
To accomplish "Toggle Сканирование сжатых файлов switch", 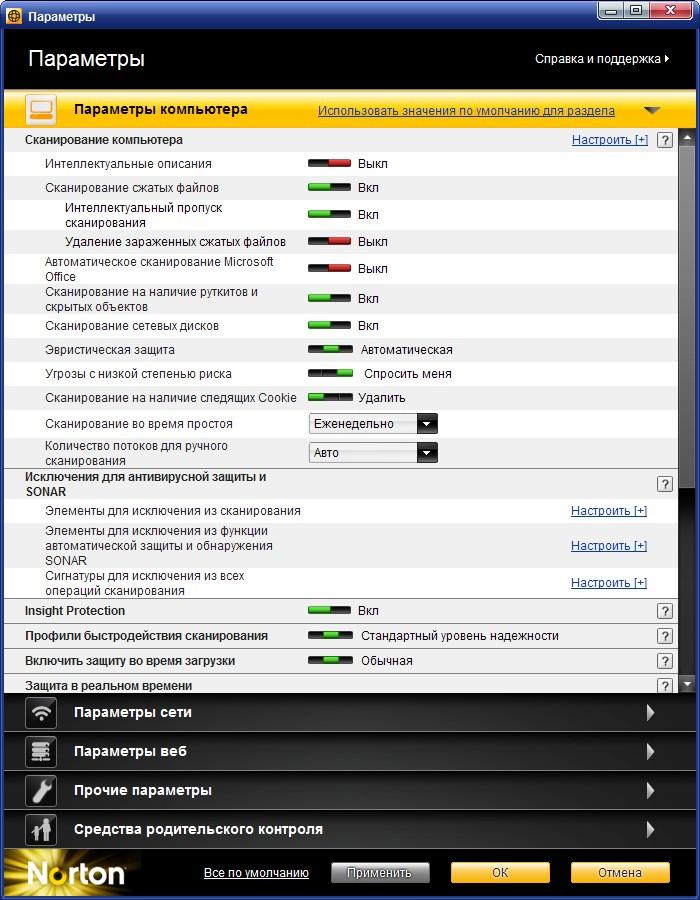I will point(329,188).
